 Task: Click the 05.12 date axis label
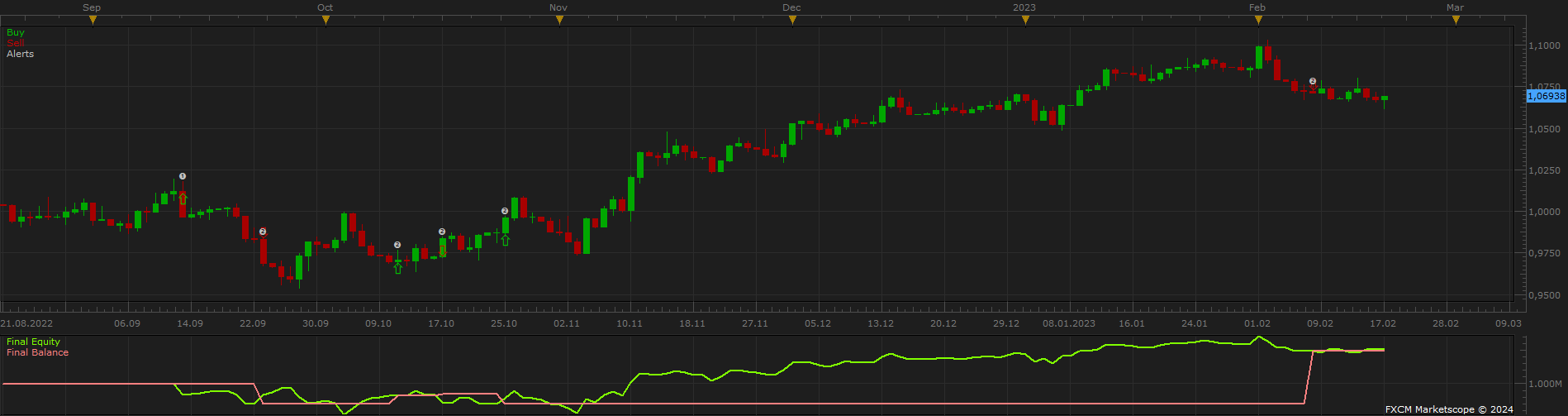pyautogui.click(x=818, y=323)
